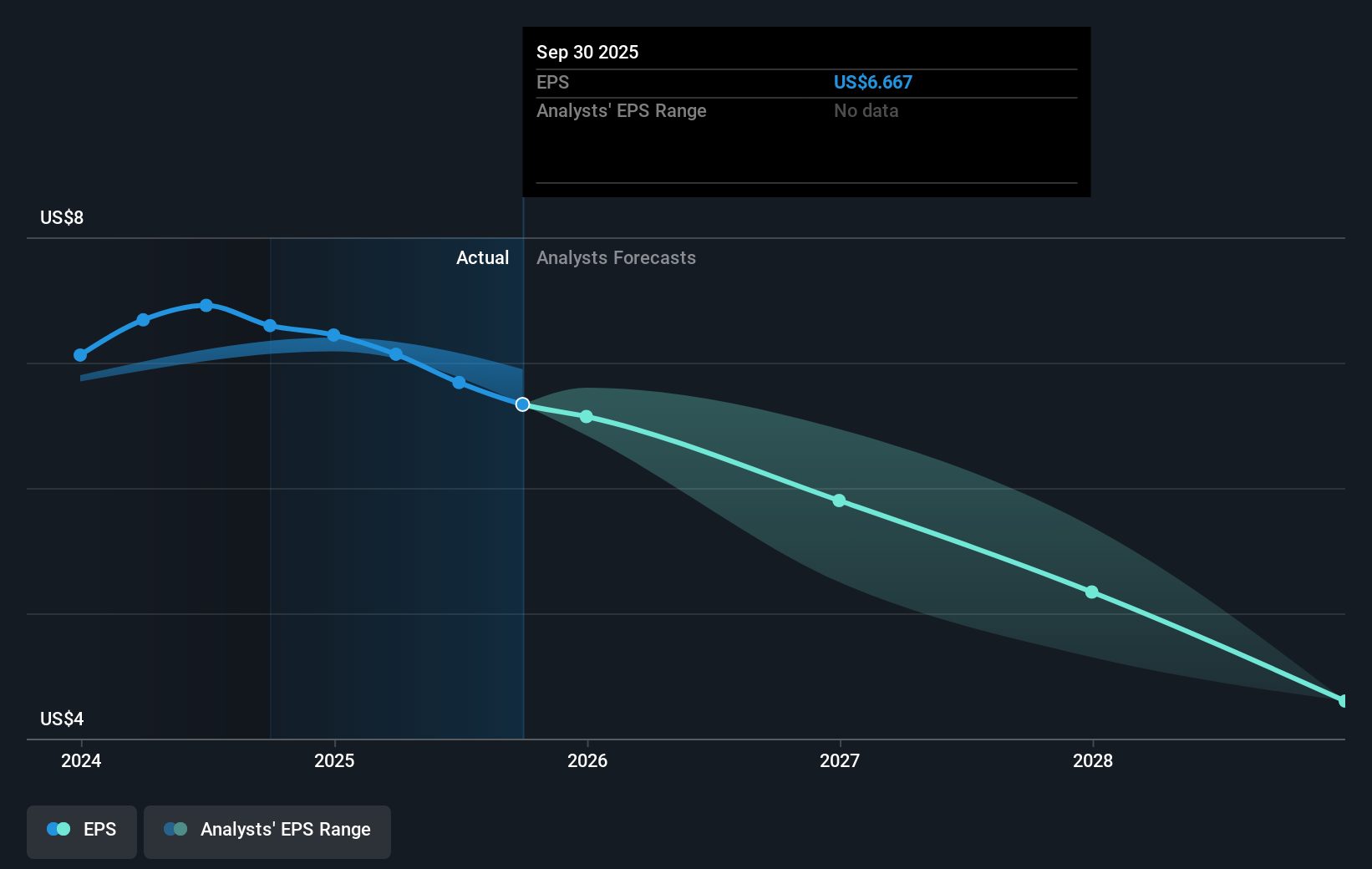Click the 'Actual' section label
Screen dimensions: 1372x869
tap(482, 257)
